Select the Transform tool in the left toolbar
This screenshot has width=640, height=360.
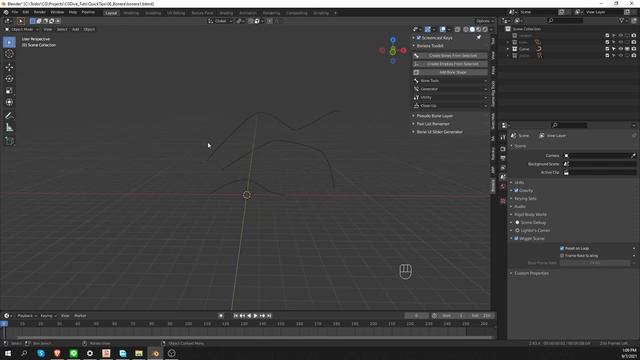(x=9, y=102)
